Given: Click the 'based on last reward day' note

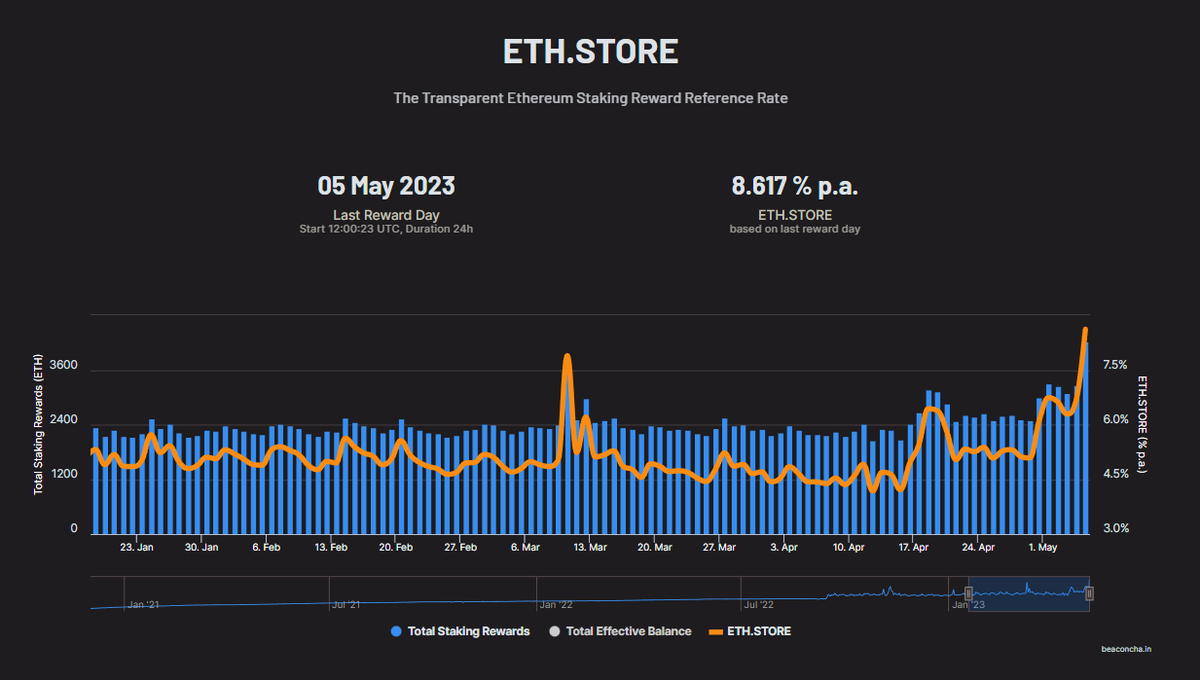Looking at the screenshot, I should [795, 229].
